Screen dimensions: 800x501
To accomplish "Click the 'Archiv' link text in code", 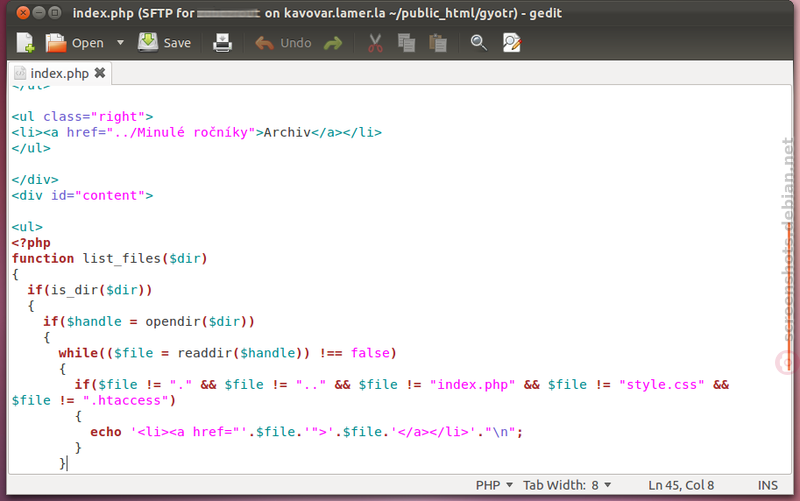I will (287, 133).
